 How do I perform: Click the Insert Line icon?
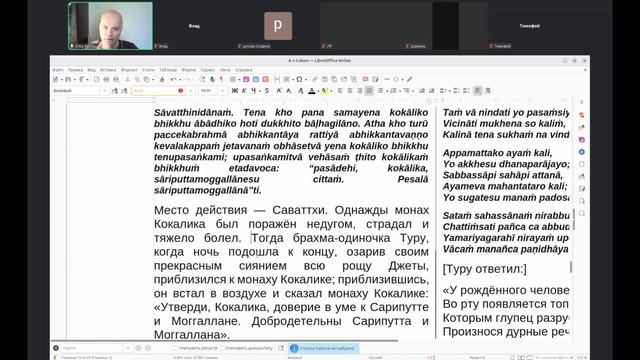(387, 80)
